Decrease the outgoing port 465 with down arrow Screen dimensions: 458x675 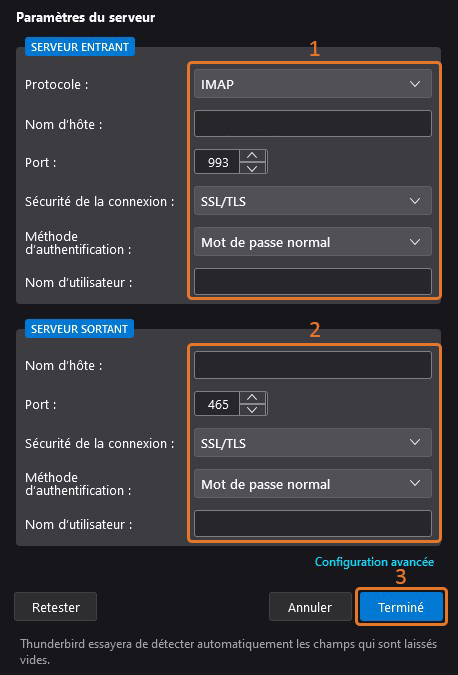click(x=253, y=409)
